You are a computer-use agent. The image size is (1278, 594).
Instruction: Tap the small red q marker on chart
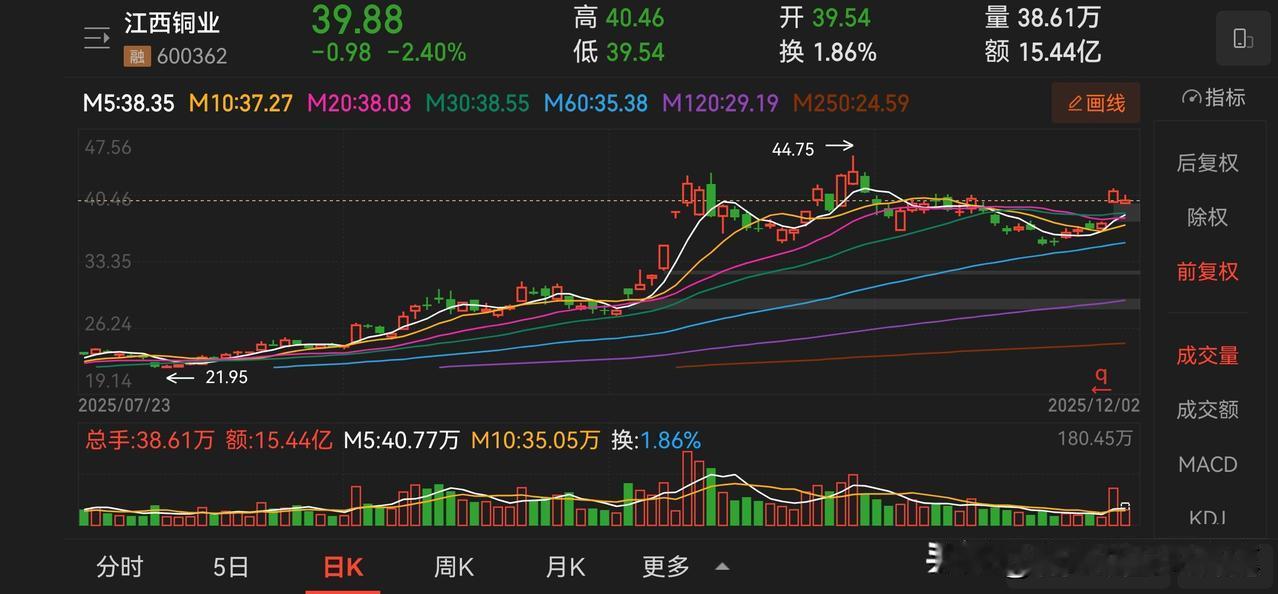click(x=1101, y=381)
